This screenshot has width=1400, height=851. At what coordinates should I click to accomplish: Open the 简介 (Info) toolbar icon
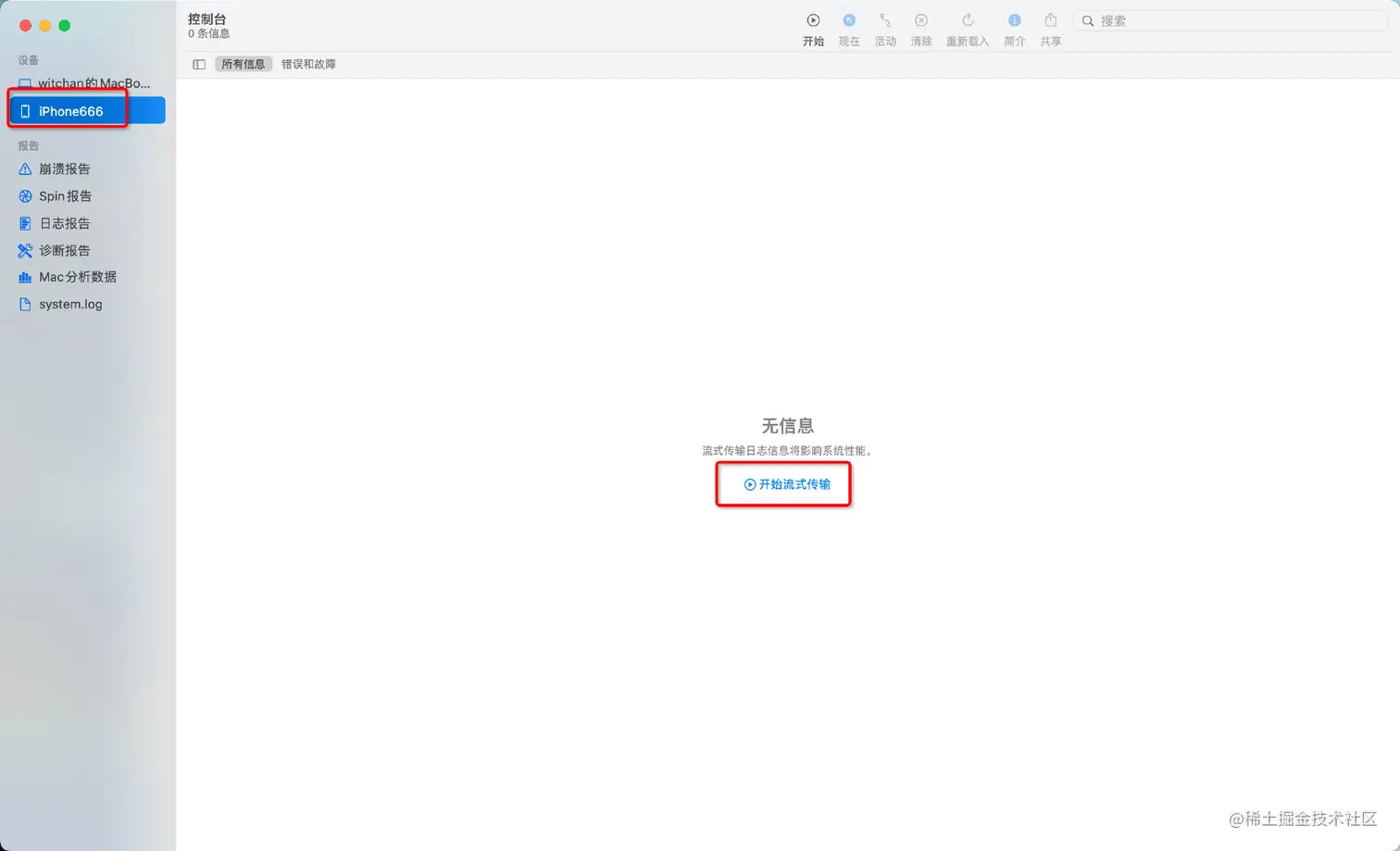click(x=1015, y=20)
